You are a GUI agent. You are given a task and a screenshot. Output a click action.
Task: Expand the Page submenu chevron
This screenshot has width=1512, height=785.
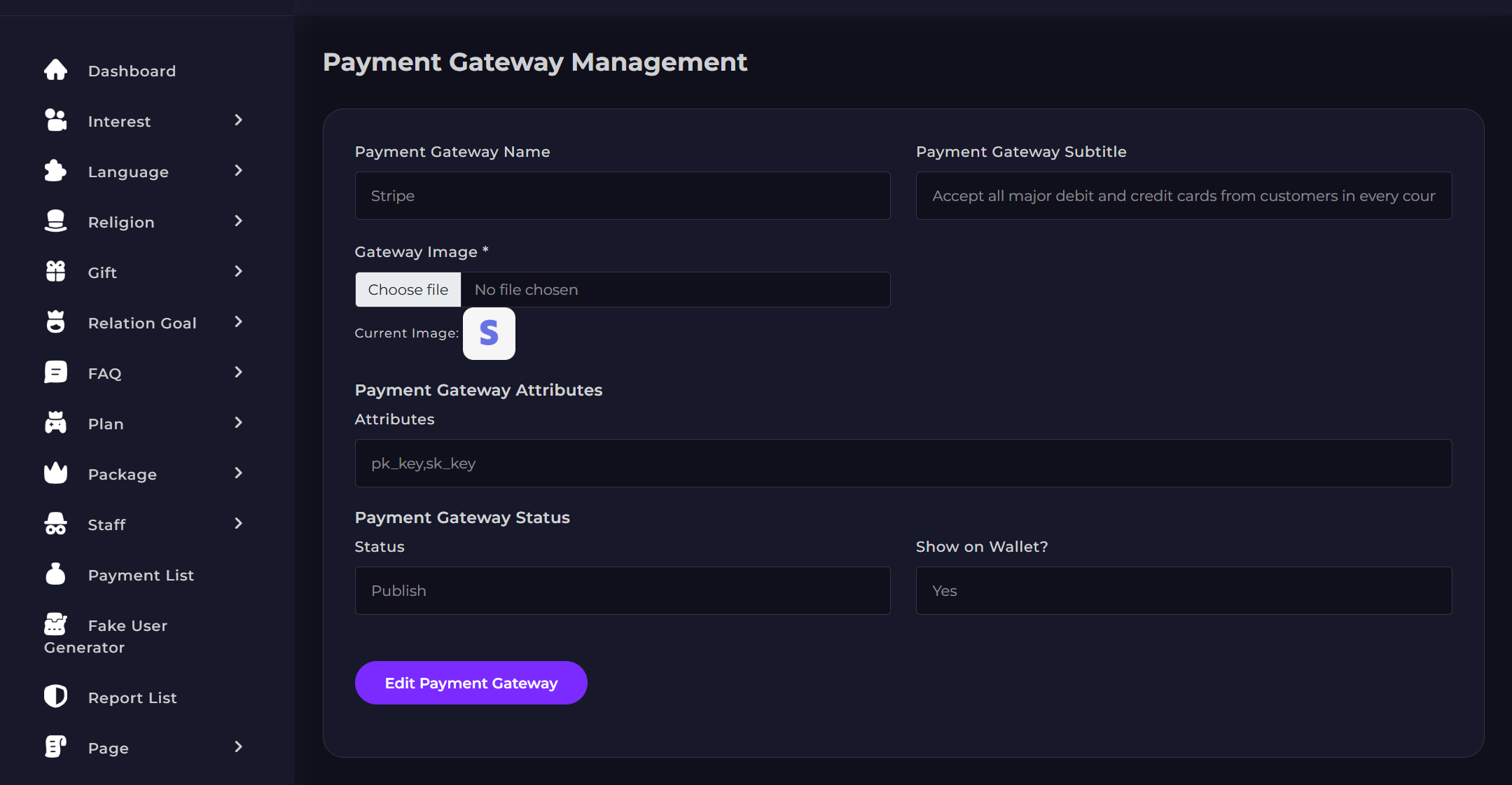238,747
